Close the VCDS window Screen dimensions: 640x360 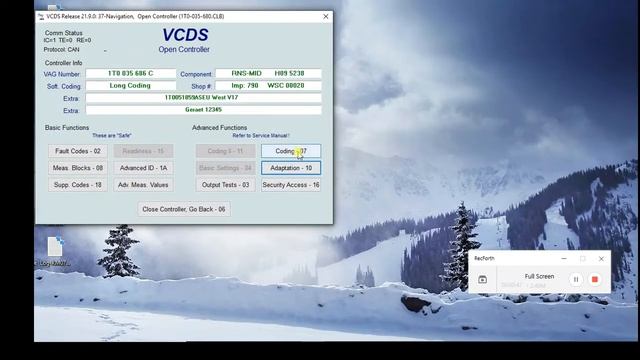[326, 16]
